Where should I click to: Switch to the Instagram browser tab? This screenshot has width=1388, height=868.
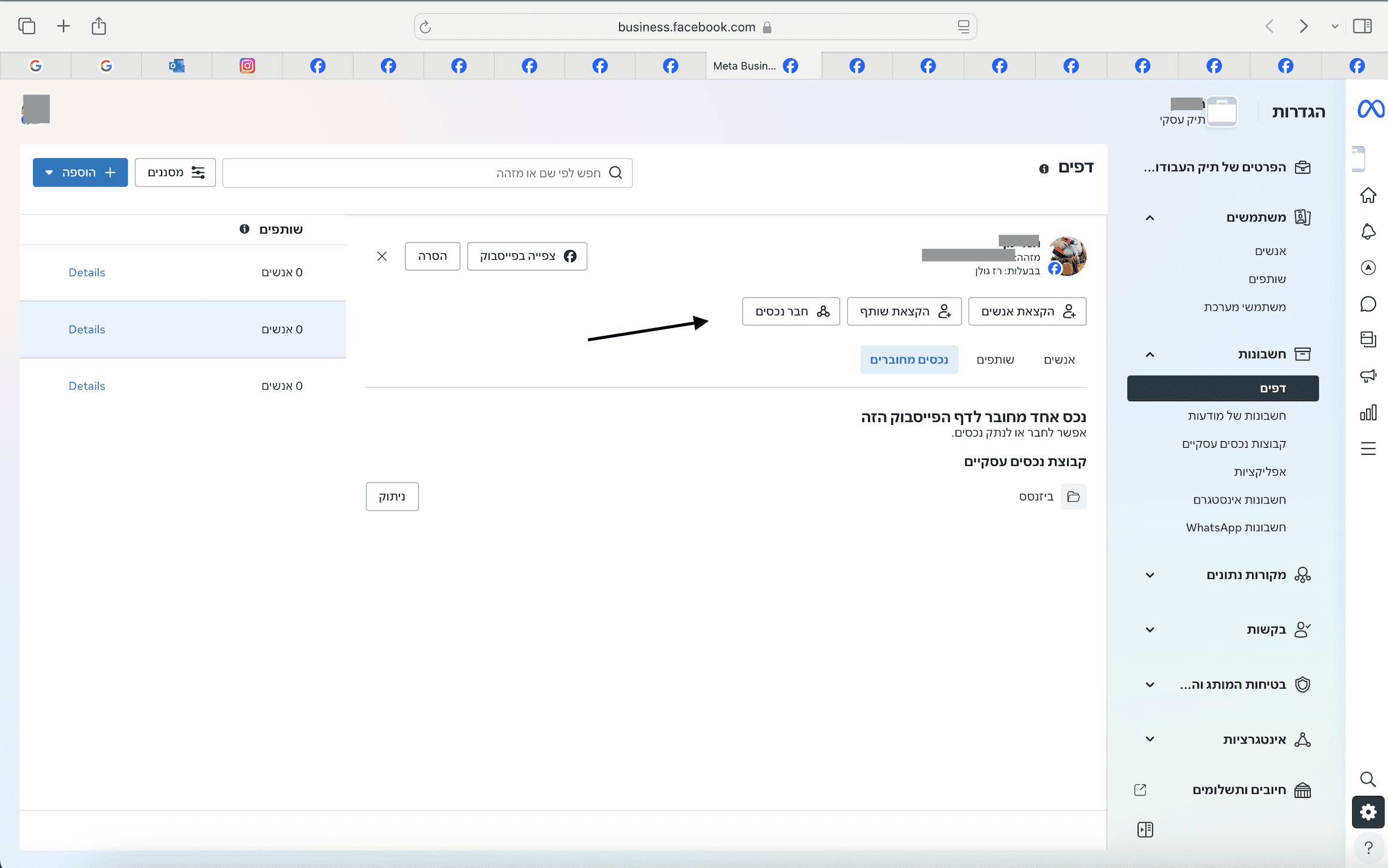[247, 66]
